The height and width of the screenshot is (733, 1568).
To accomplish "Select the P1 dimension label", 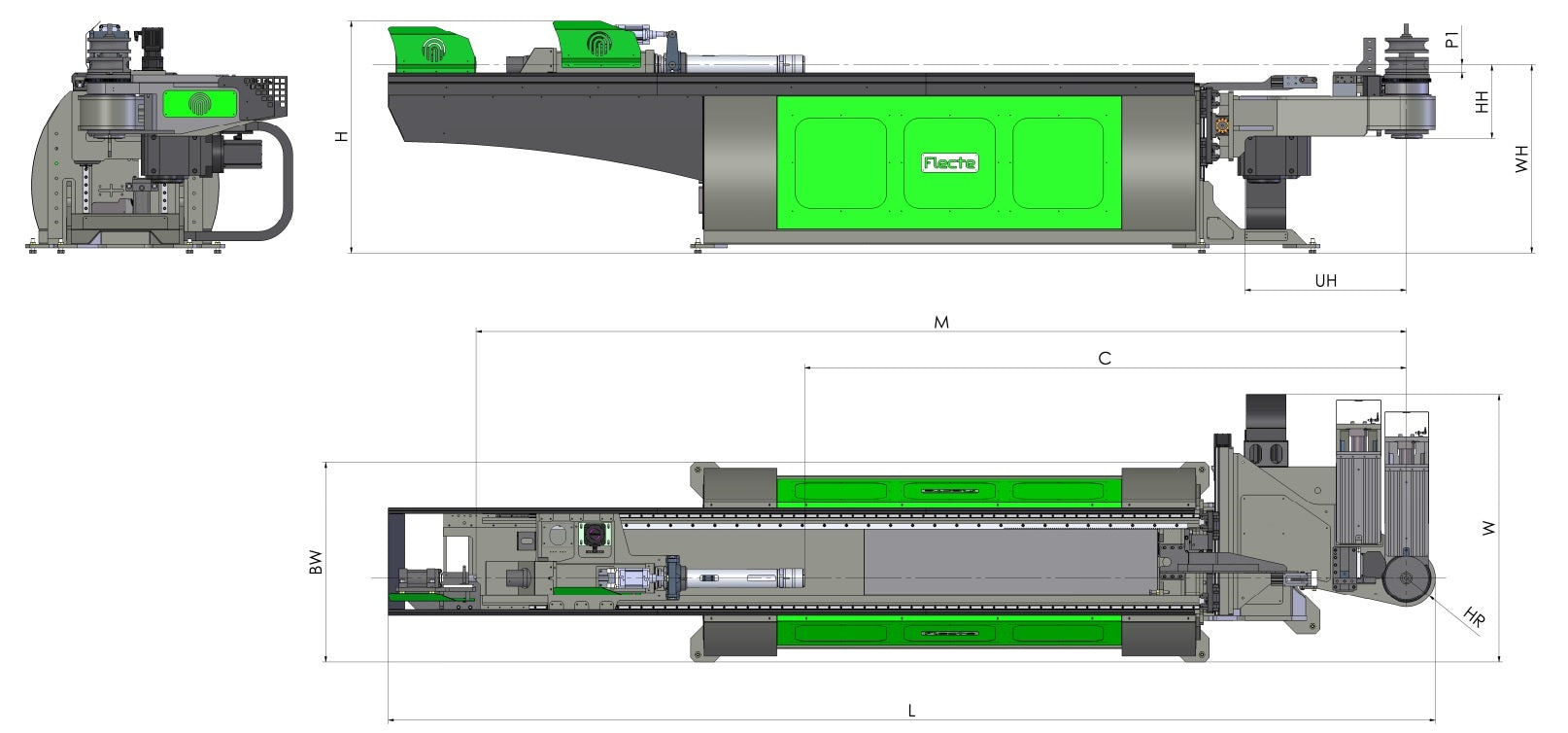I will click(x=1451, y=40).
